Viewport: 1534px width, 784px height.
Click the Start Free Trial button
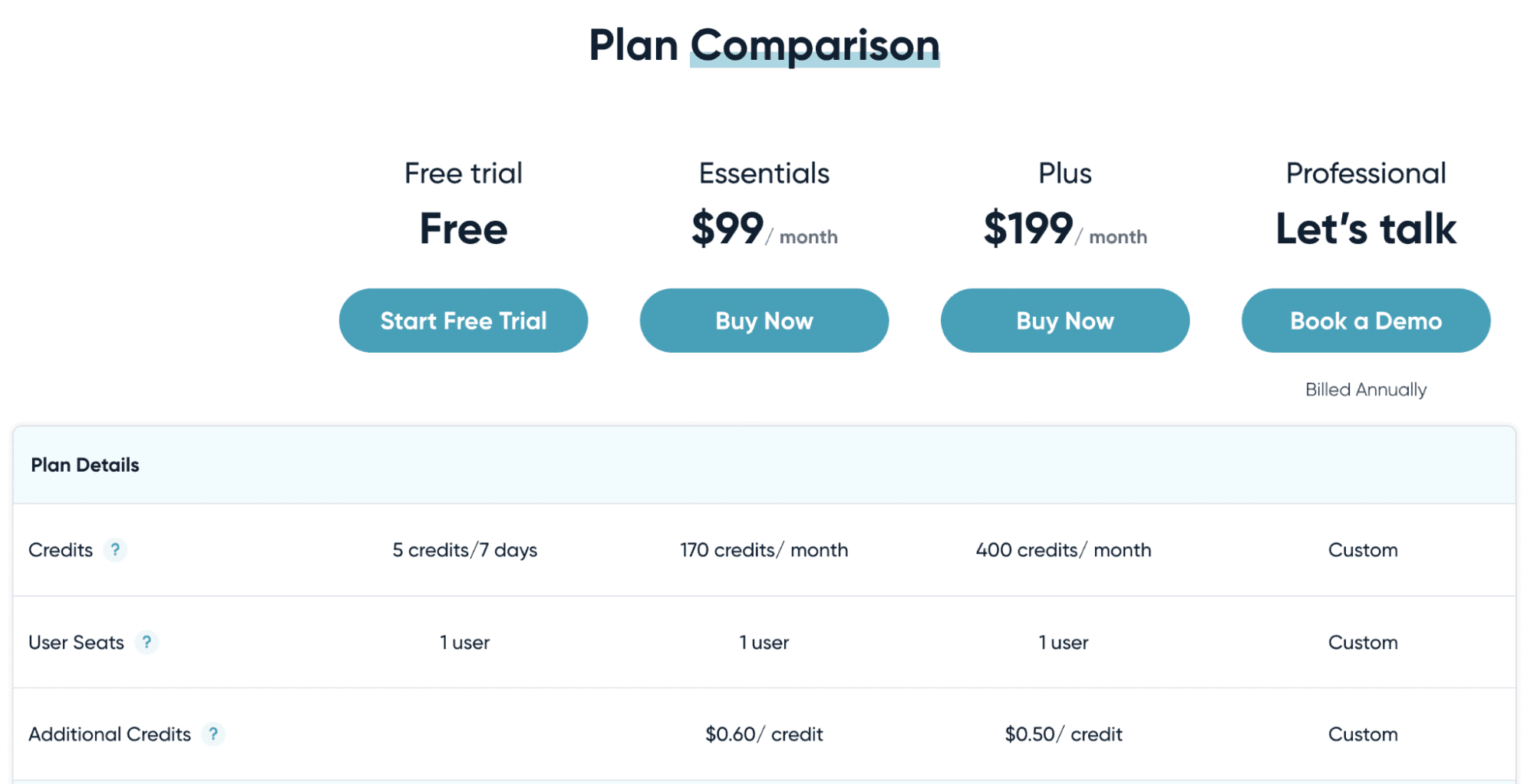click(x=463, y=320)
